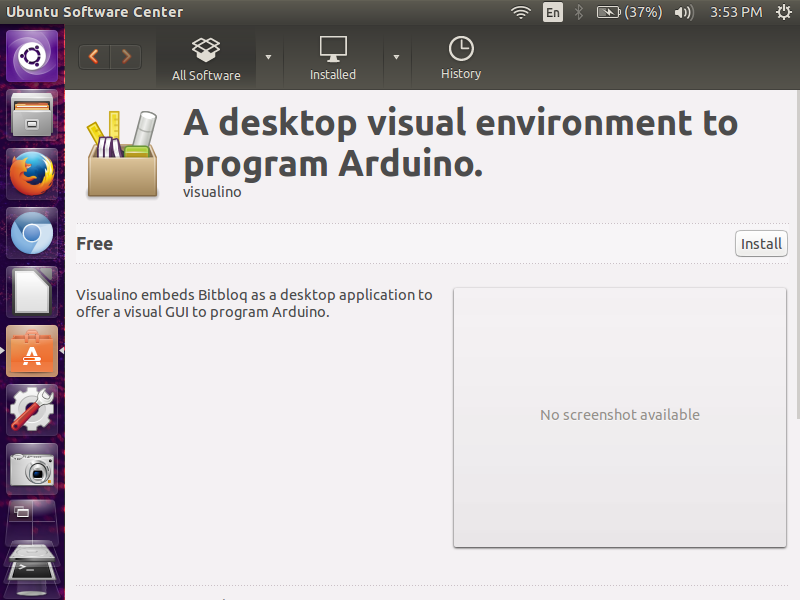Click the Visualino embeds Bitbloq description text

tap(254, 303)
